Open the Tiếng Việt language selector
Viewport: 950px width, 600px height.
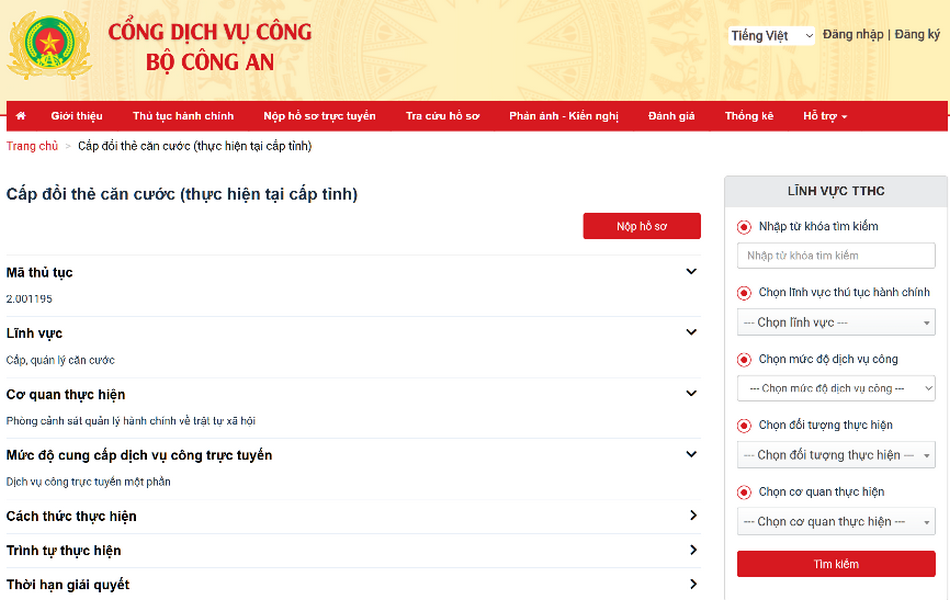[x=771, y=36]
